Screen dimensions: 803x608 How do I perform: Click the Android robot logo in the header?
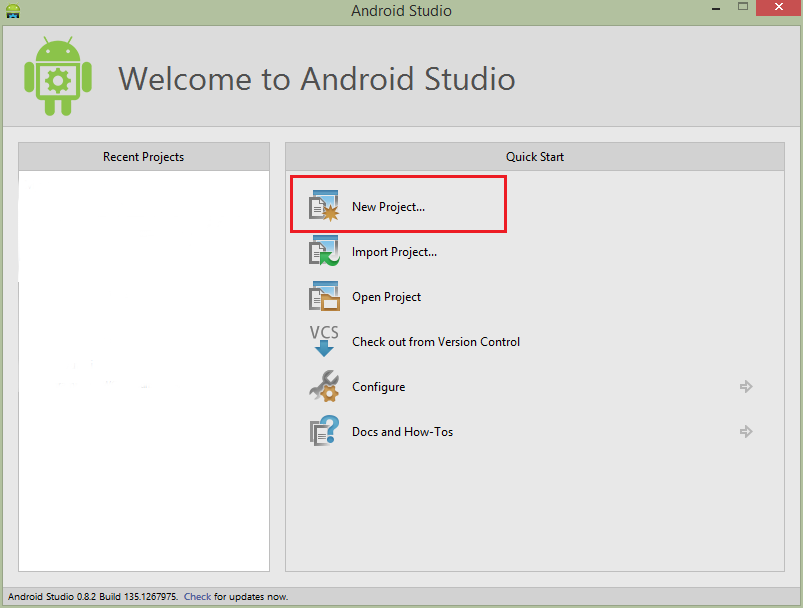coord(58,77)
